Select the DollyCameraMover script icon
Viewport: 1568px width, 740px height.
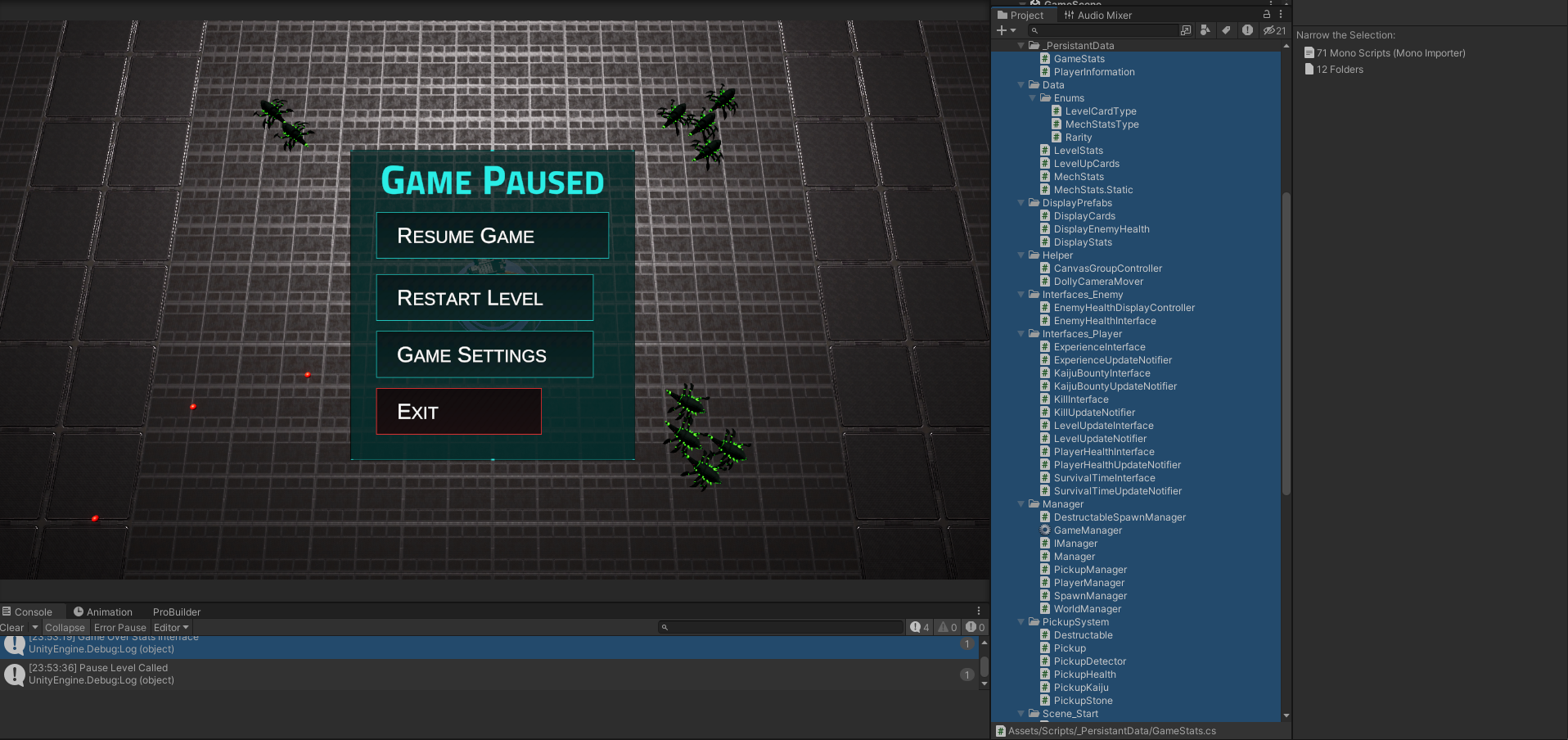pyautogui.click(x=1045, y=282)
